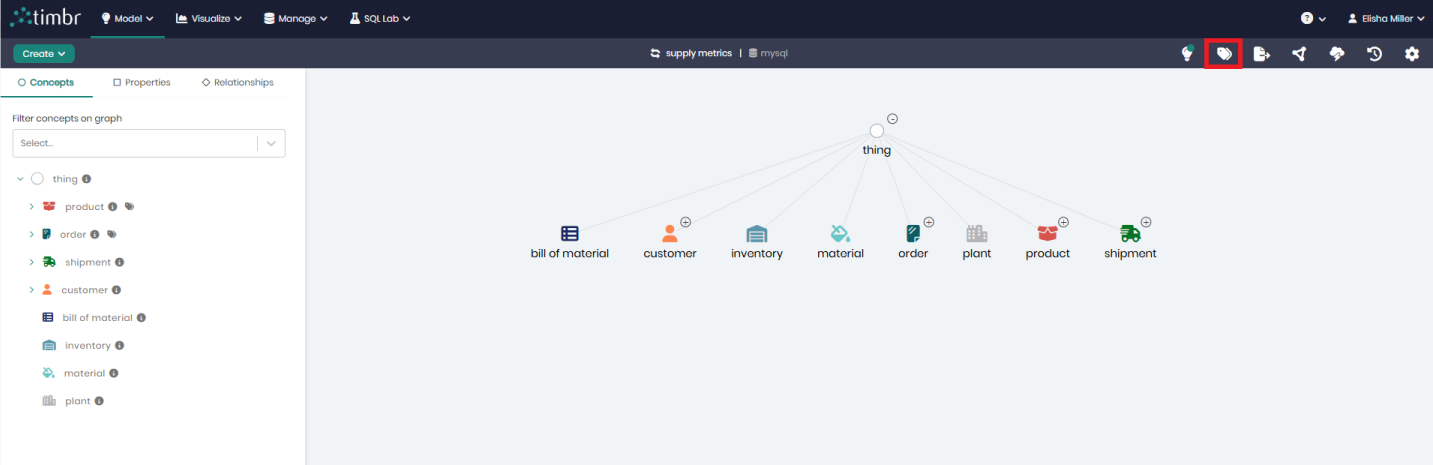Click the graph share nodes icon
This screenshot has height=465, width=1433.
pyautogui.click(x=1299, y=54)
